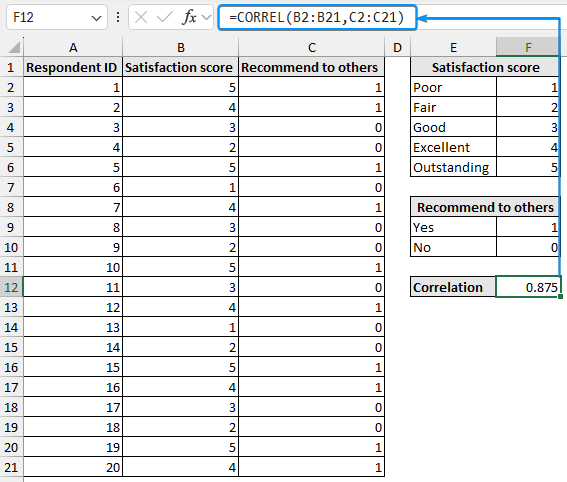Select the 'Poor' cell
The image size is (567, 482).
coord(453,88)
